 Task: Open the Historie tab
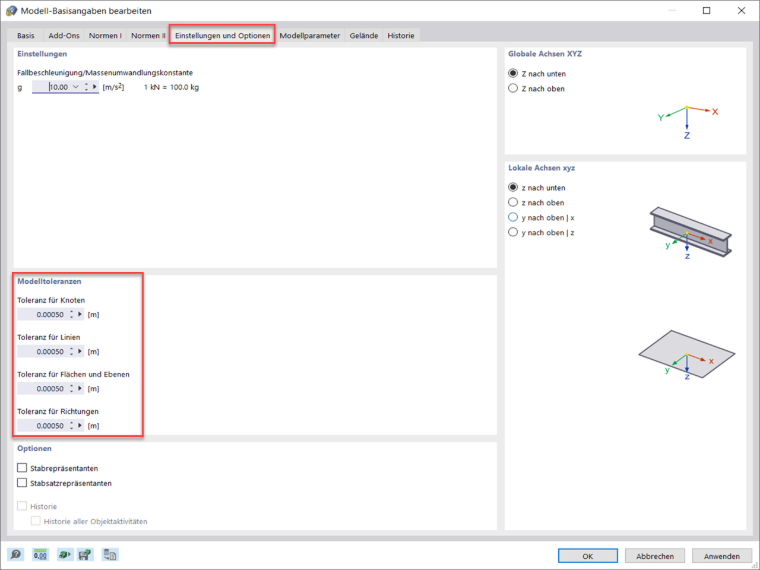point(401,35)
